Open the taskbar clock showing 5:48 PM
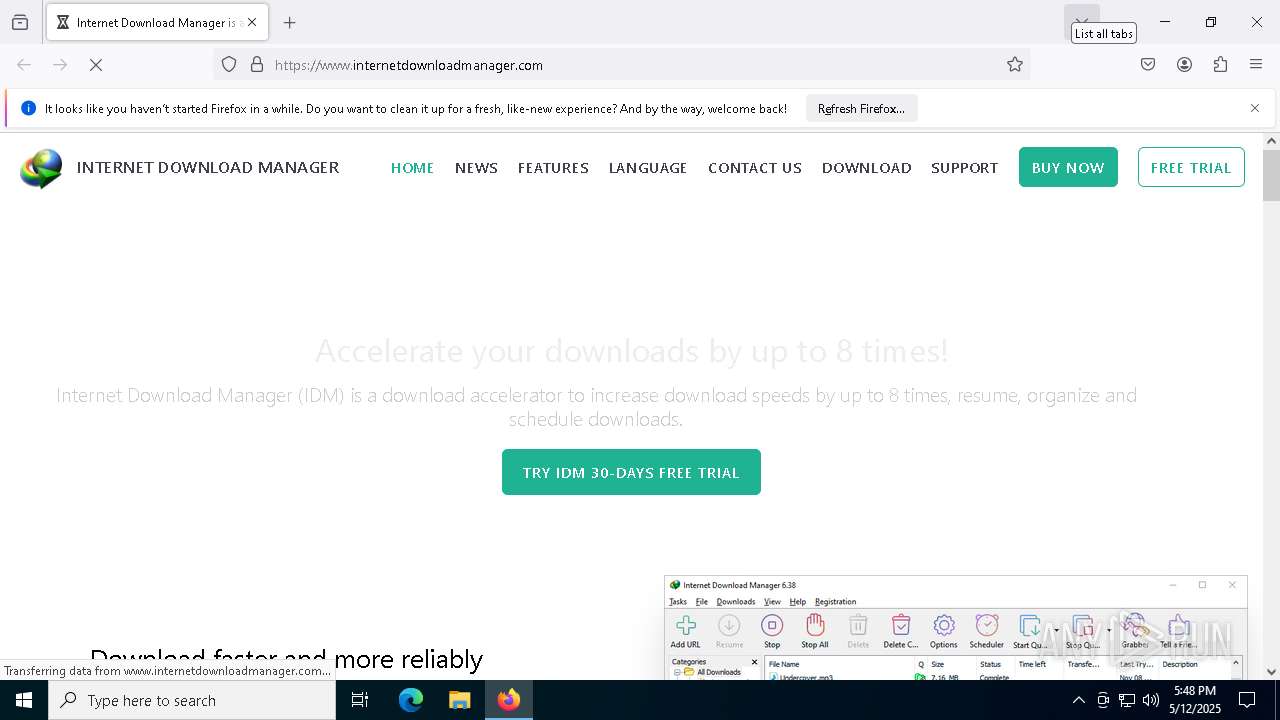 tap(1195, 700)
